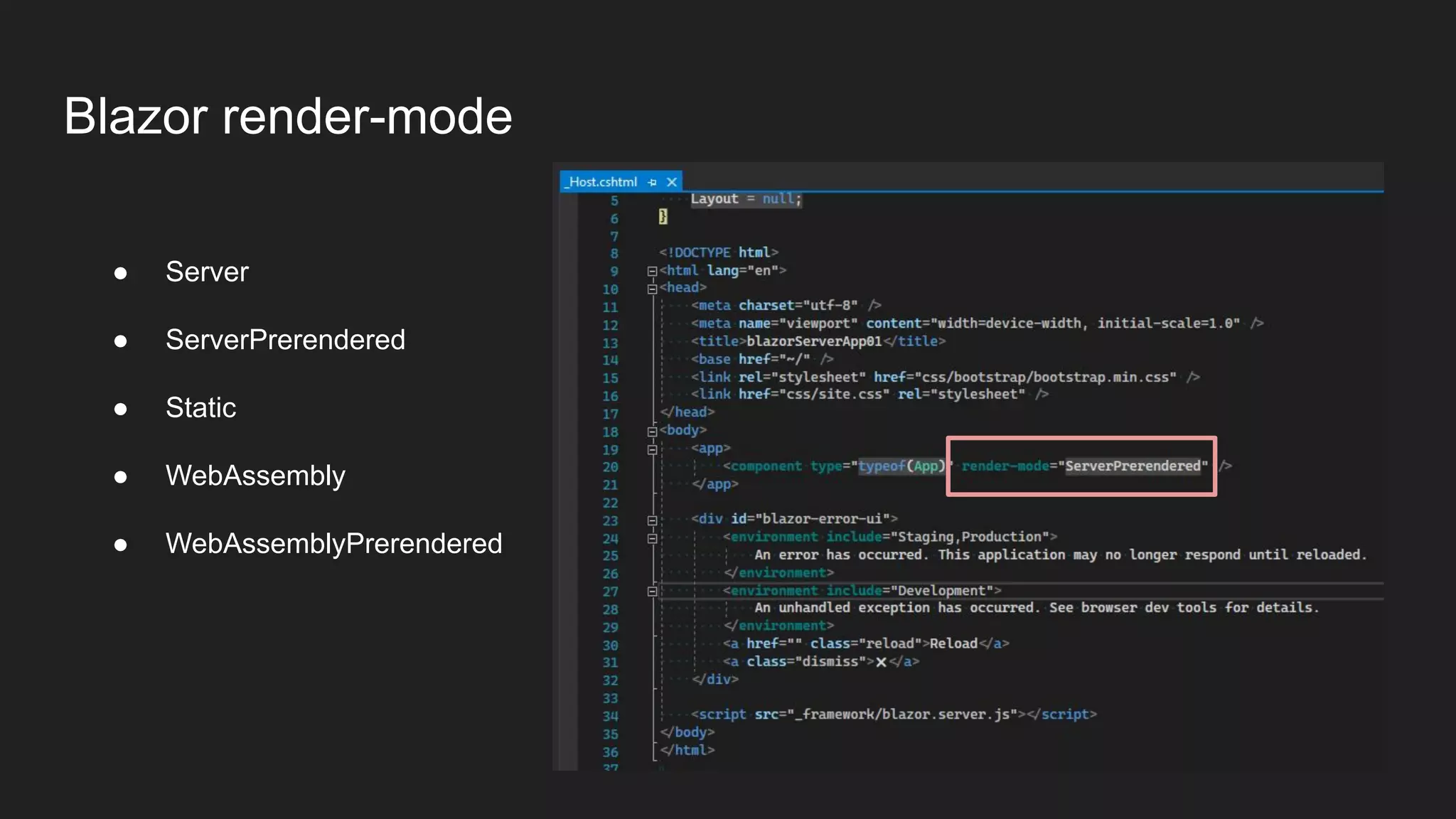Image resolution: width=1456 pixels, height=819 pixels.
Task: Click the Server bullet item
Action: coord(207,272)
